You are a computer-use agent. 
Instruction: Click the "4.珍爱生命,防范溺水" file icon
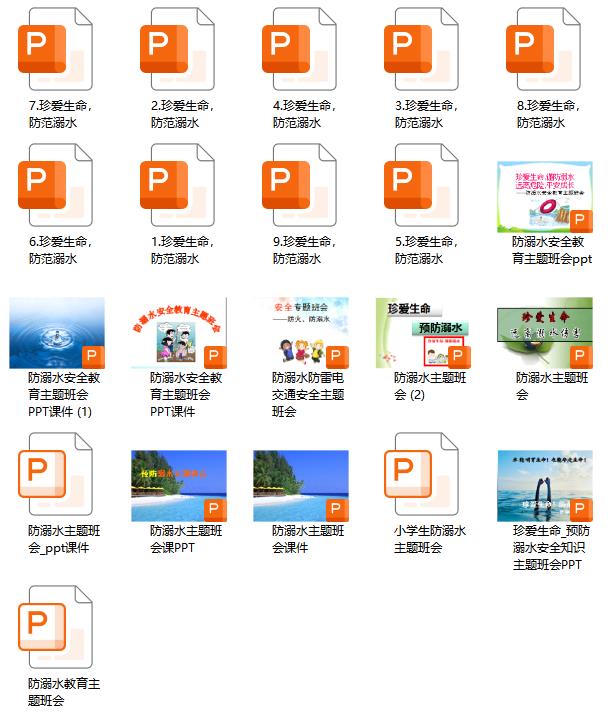pyautogui.click(x=300, y=50)
